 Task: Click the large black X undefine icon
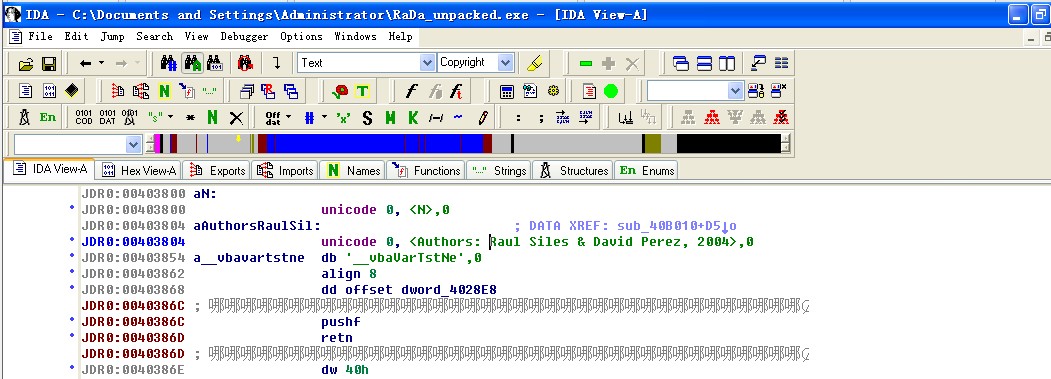236,118
